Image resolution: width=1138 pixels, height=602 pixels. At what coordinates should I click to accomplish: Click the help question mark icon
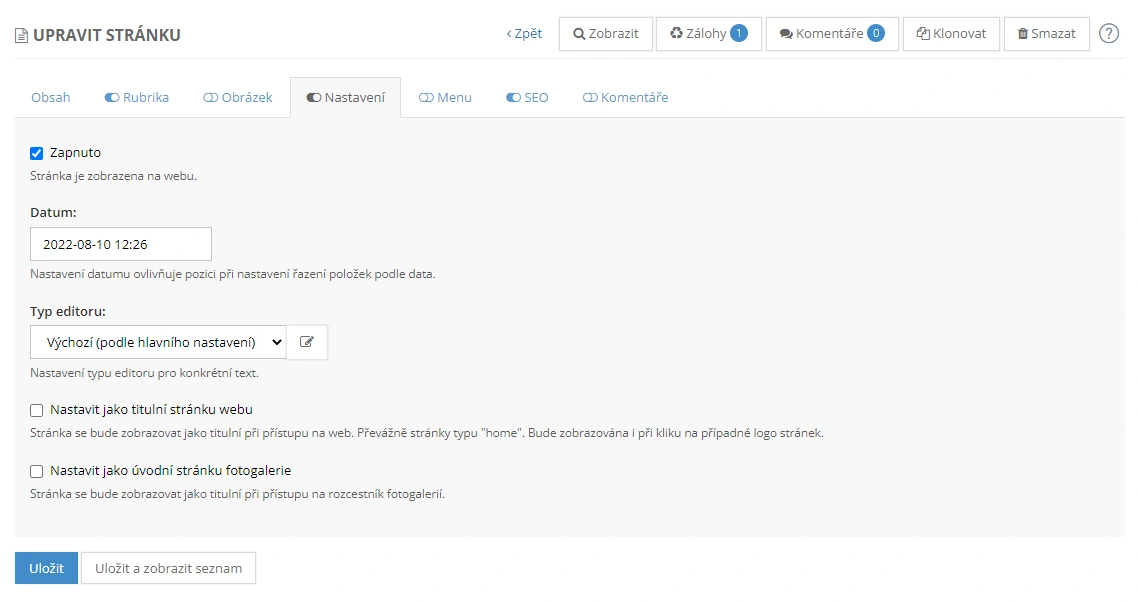coord(1108,33)
